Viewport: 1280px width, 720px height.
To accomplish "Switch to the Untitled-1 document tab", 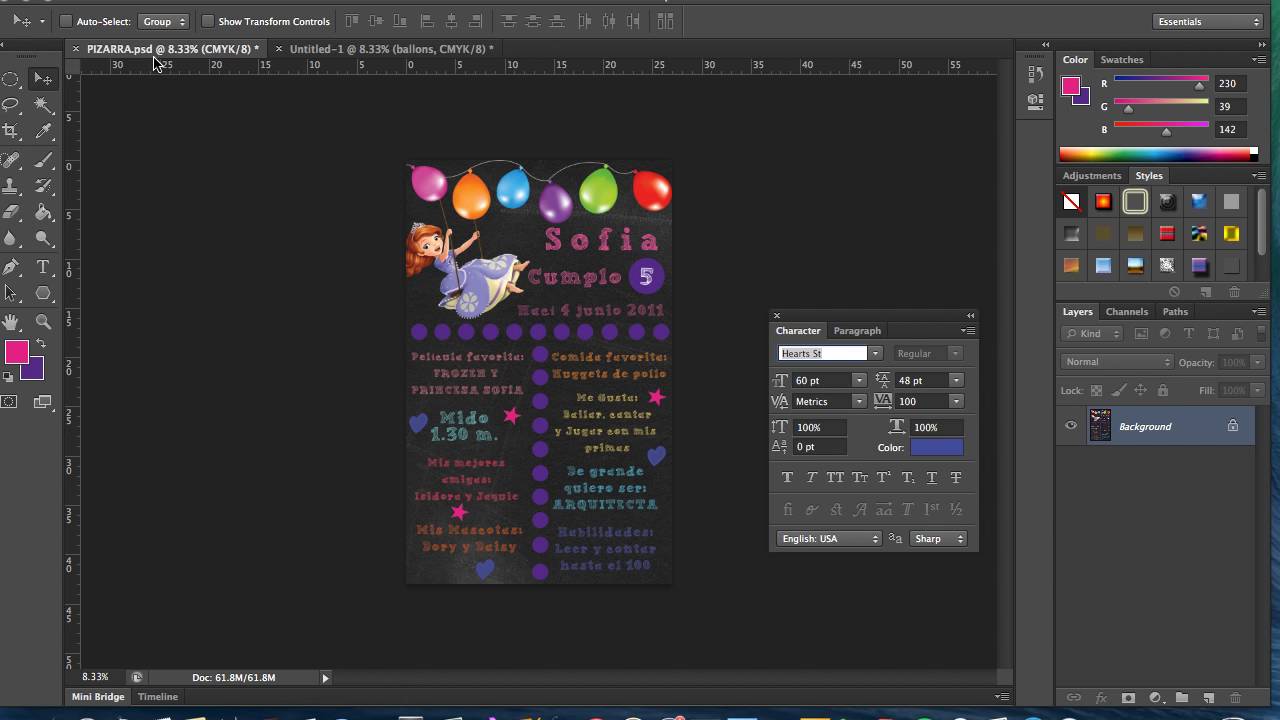I will pos(391,49).
